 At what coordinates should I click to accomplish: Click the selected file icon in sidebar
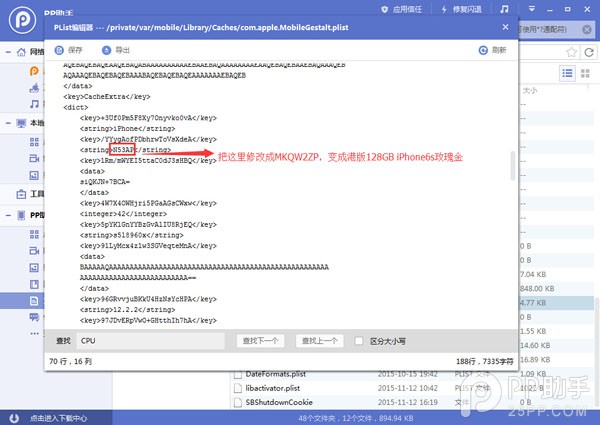34,301
